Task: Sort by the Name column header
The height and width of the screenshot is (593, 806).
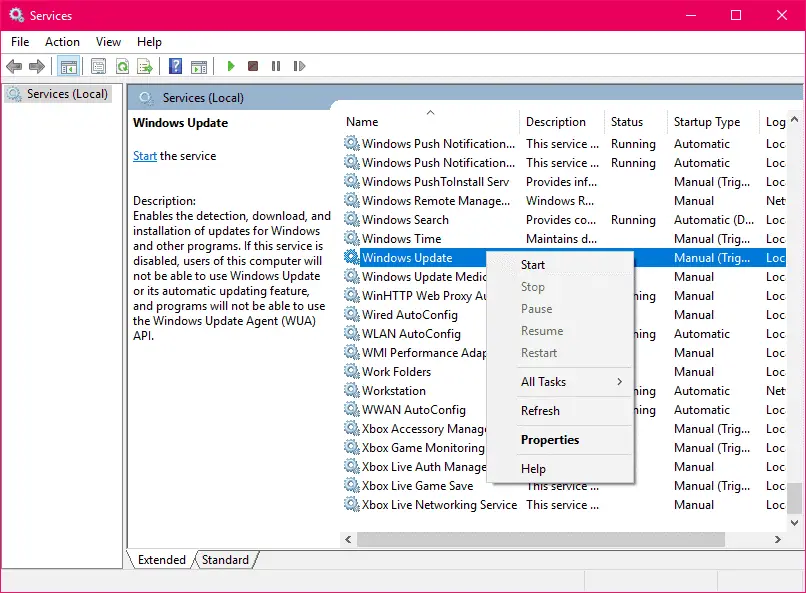Action: pyautogui.click(x=430, y=122)
